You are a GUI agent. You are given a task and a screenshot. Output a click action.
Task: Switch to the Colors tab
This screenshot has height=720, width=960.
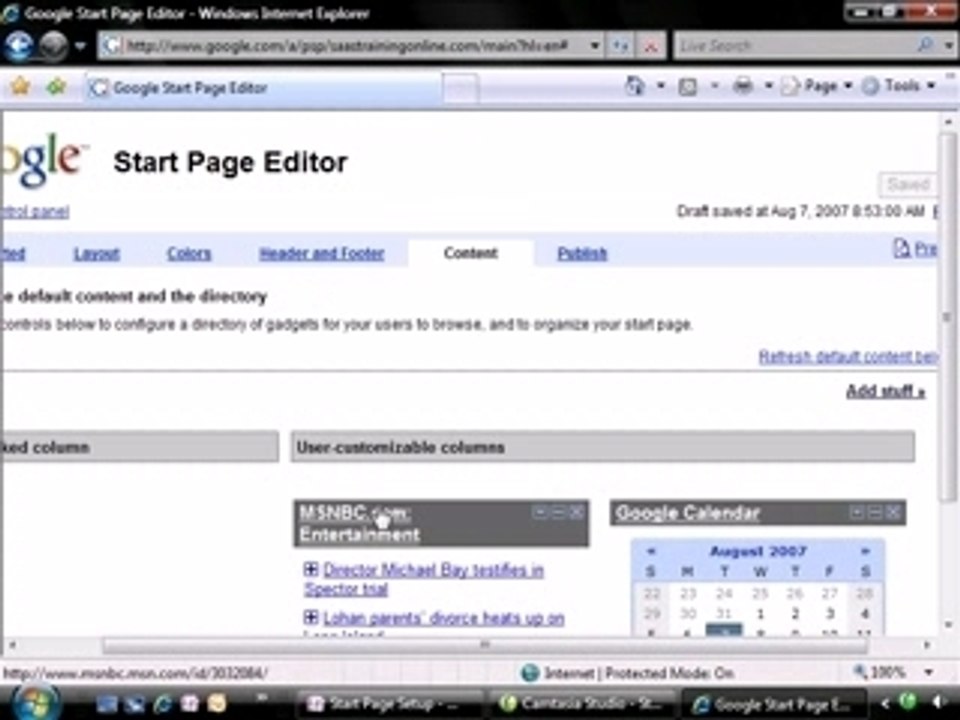click(189, 253)
